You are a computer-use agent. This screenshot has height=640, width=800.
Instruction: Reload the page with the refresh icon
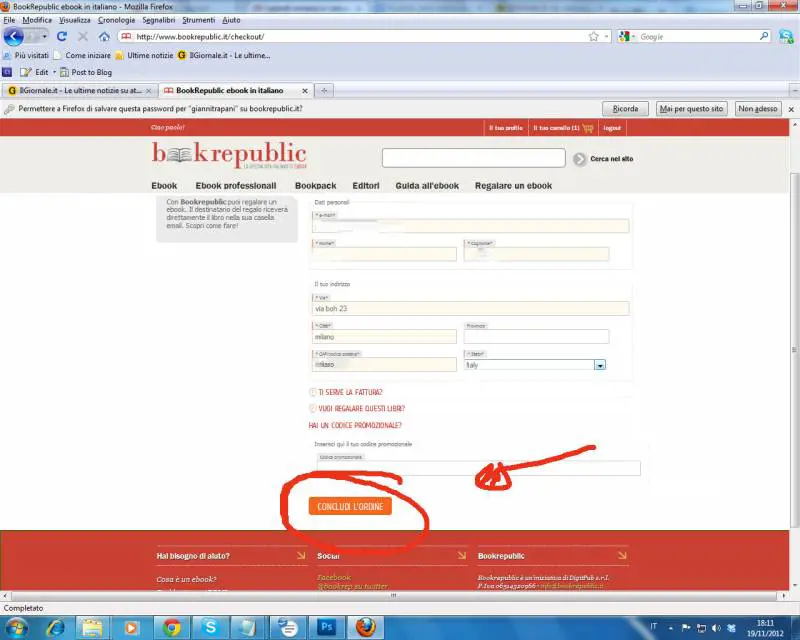(62, 37)
